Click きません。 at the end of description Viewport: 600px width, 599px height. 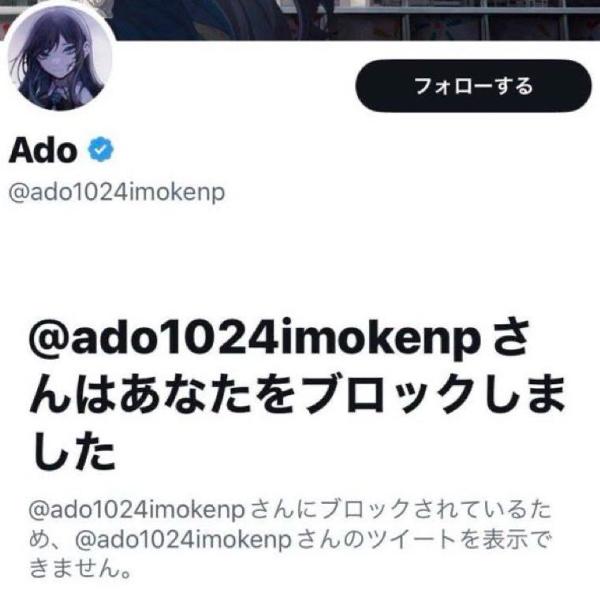click(x=81, y=568)
